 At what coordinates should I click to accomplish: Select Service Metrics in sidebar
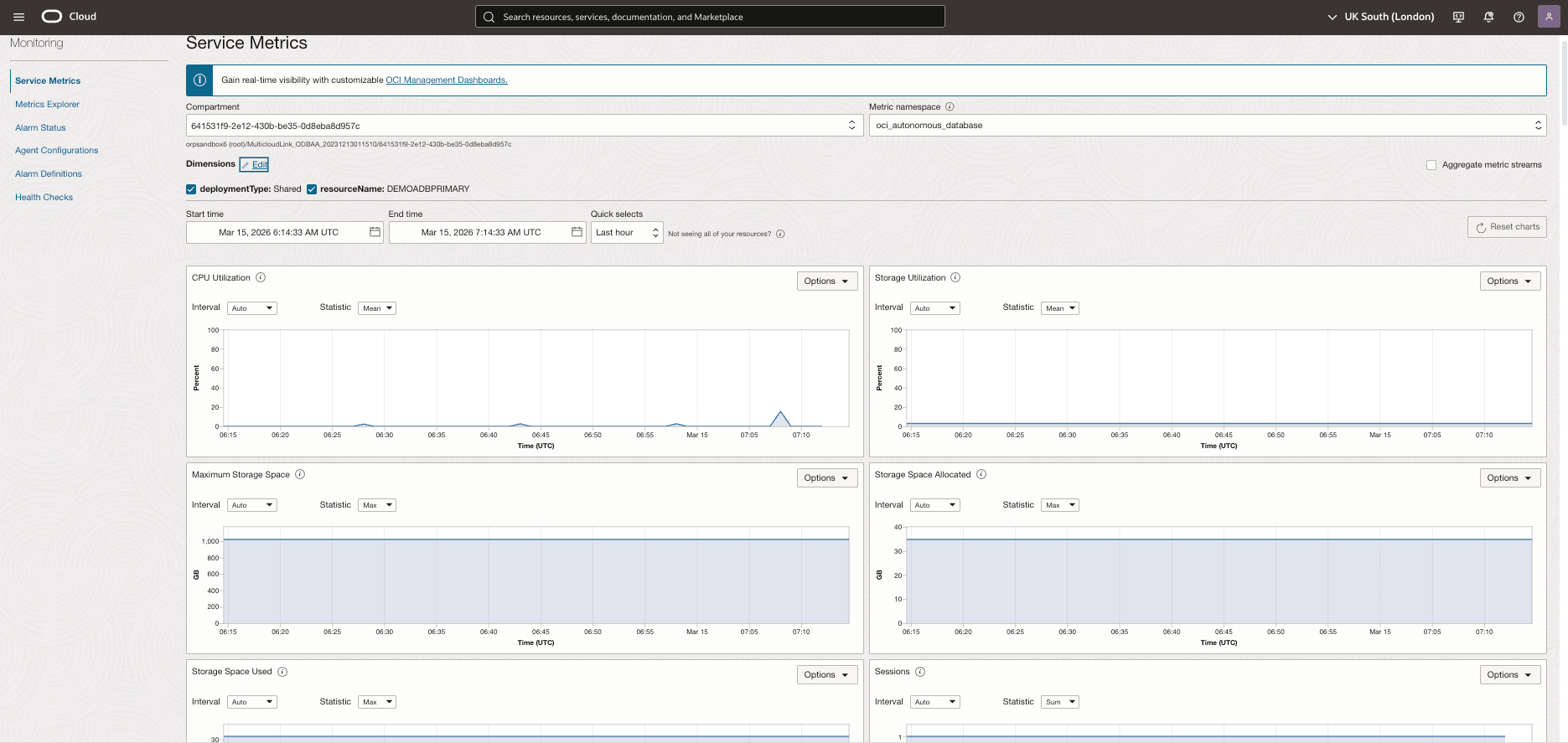tap(48, 81)
